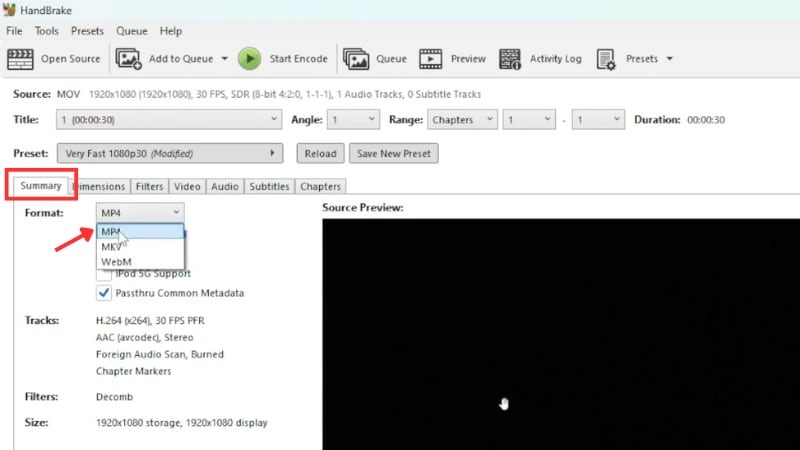This screenshot has width=800, height=450.
Task: Open the File menu
Action: (14, 31)
